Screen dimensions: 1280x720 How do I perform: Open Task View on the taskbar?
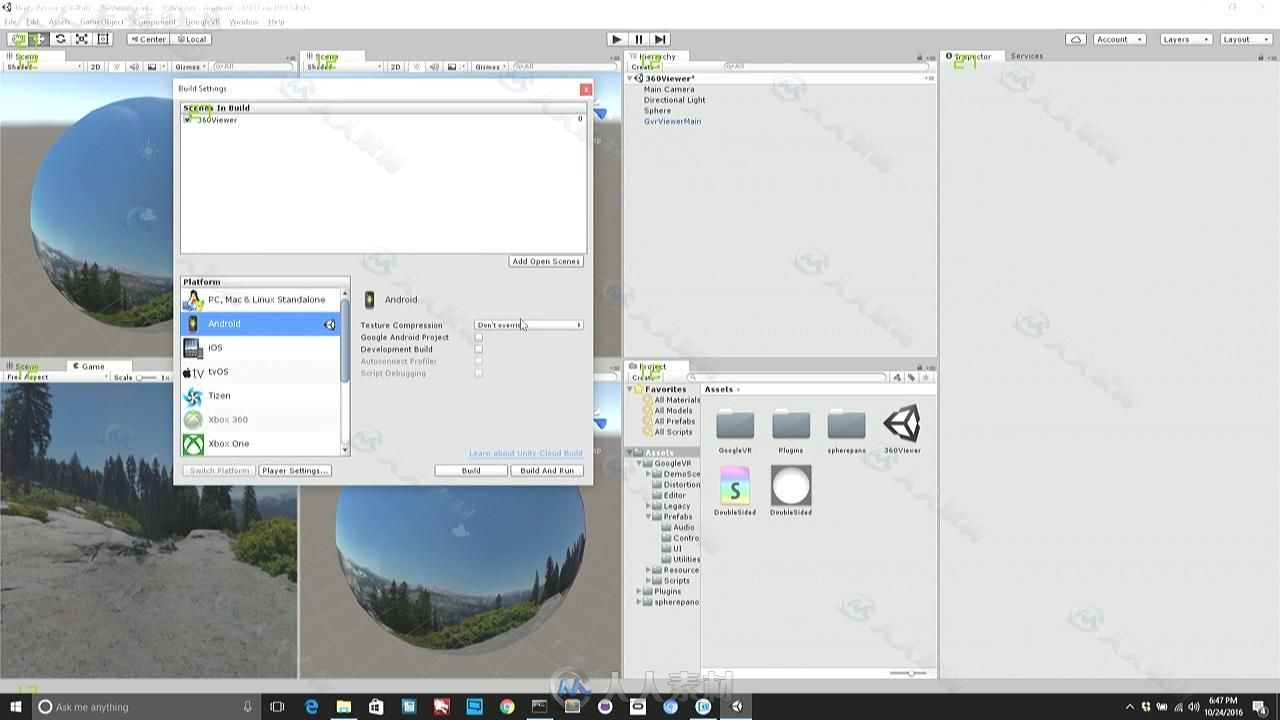pos(278,707)
